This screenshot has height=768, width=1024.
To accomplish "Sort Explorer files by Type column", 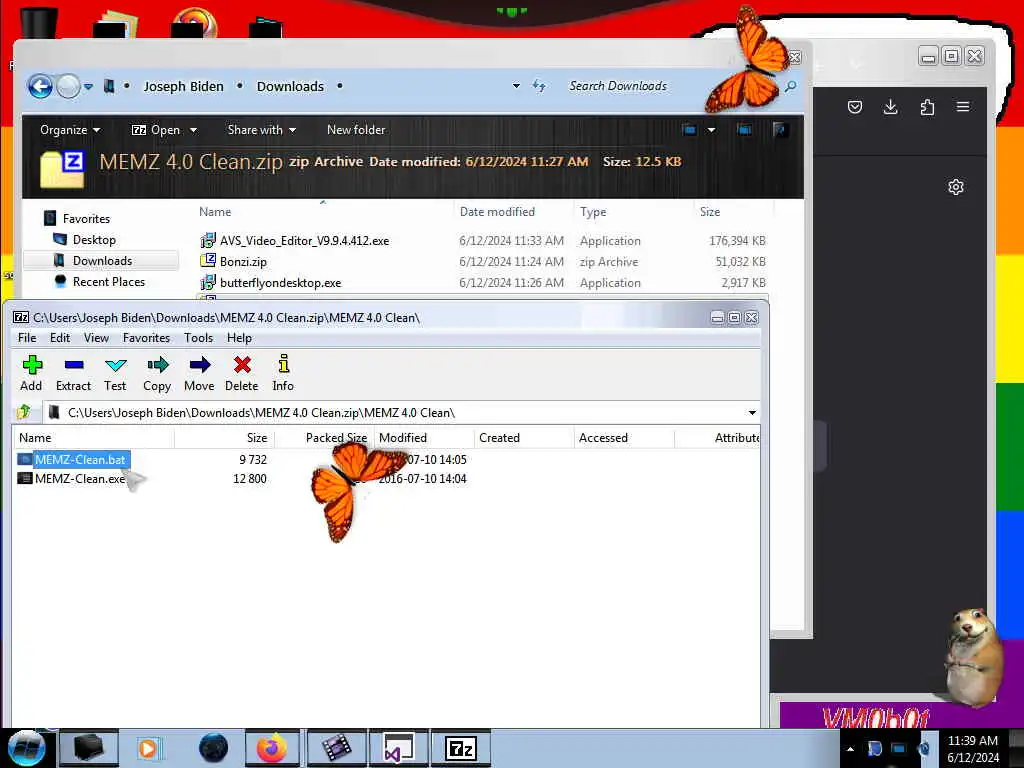I will pyautogui.click(x=593, y=212).
